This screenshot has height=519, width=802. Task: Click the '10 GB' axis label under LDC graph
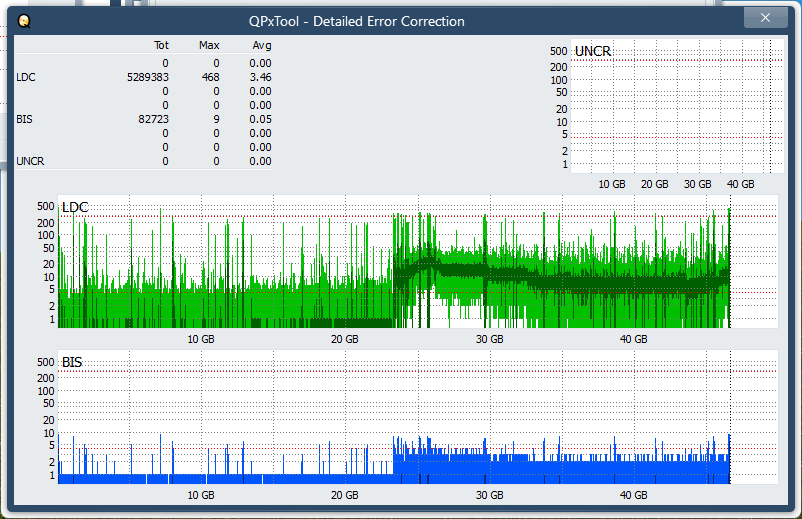tap(200, 339)
